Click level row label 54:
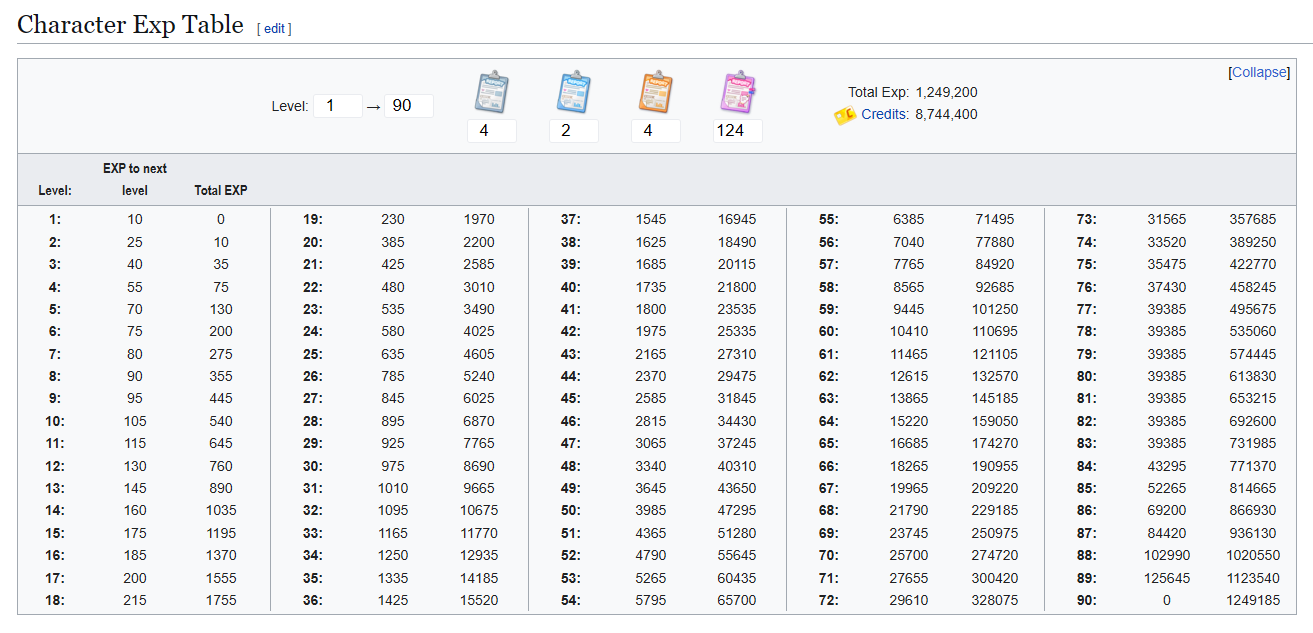This screenshot has height=633, width=1313. (571, 600)
